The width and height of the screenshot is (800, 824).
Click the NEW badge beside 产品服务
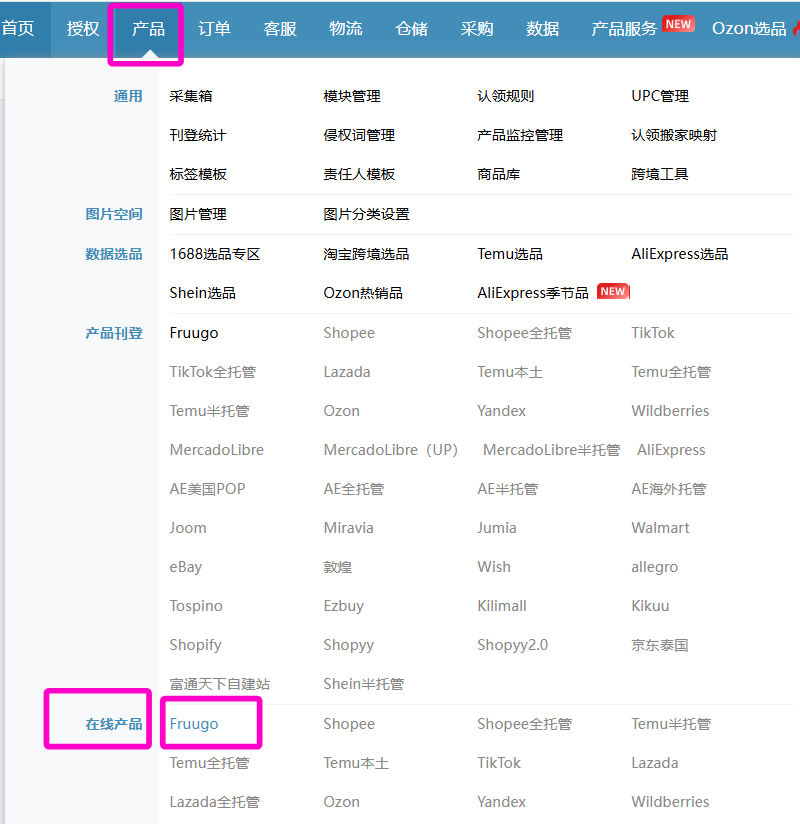(679, 24)
